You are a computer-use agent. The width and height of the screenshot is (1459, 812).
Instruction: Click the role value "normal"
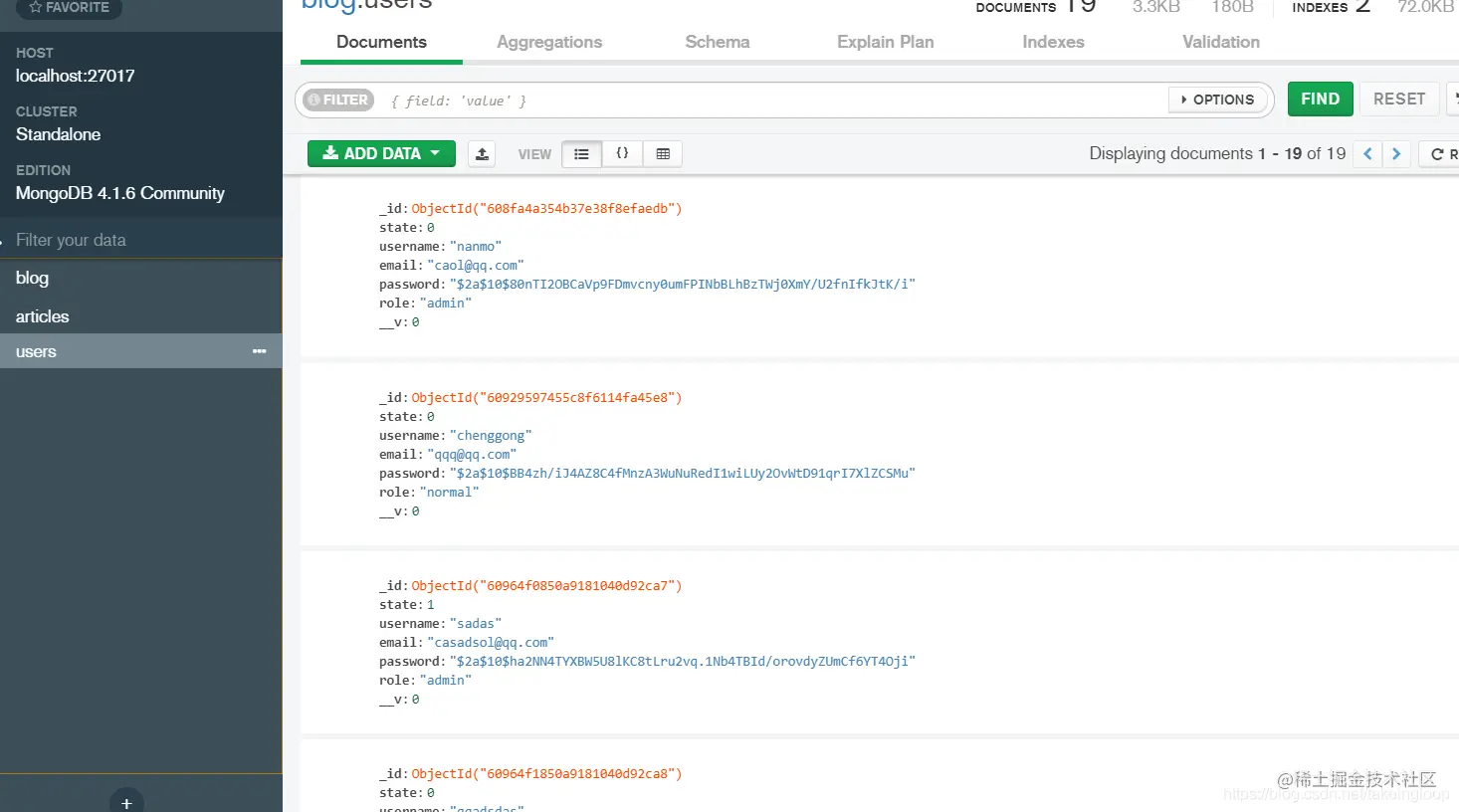[x=450, y=493]
